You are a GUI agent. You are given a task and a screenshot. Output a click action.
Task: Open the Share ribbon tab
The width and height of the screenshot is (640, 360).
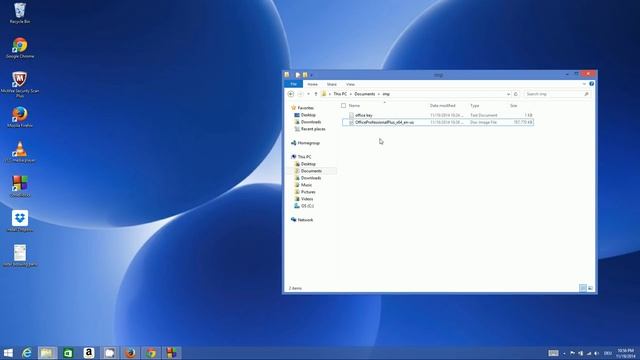pos(331,84)
